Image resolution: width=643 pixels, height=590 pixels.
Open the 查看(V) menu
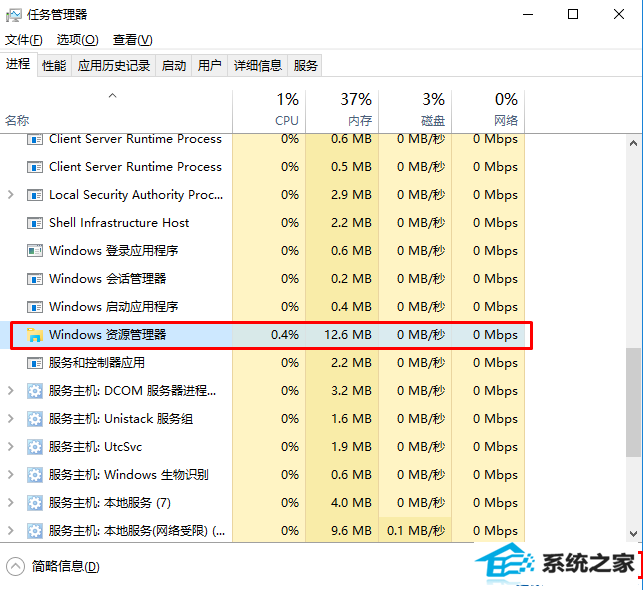[132, 40]
